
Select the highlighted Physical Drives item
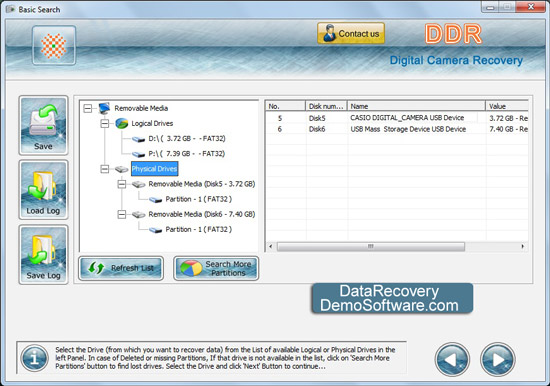point(154,169)
